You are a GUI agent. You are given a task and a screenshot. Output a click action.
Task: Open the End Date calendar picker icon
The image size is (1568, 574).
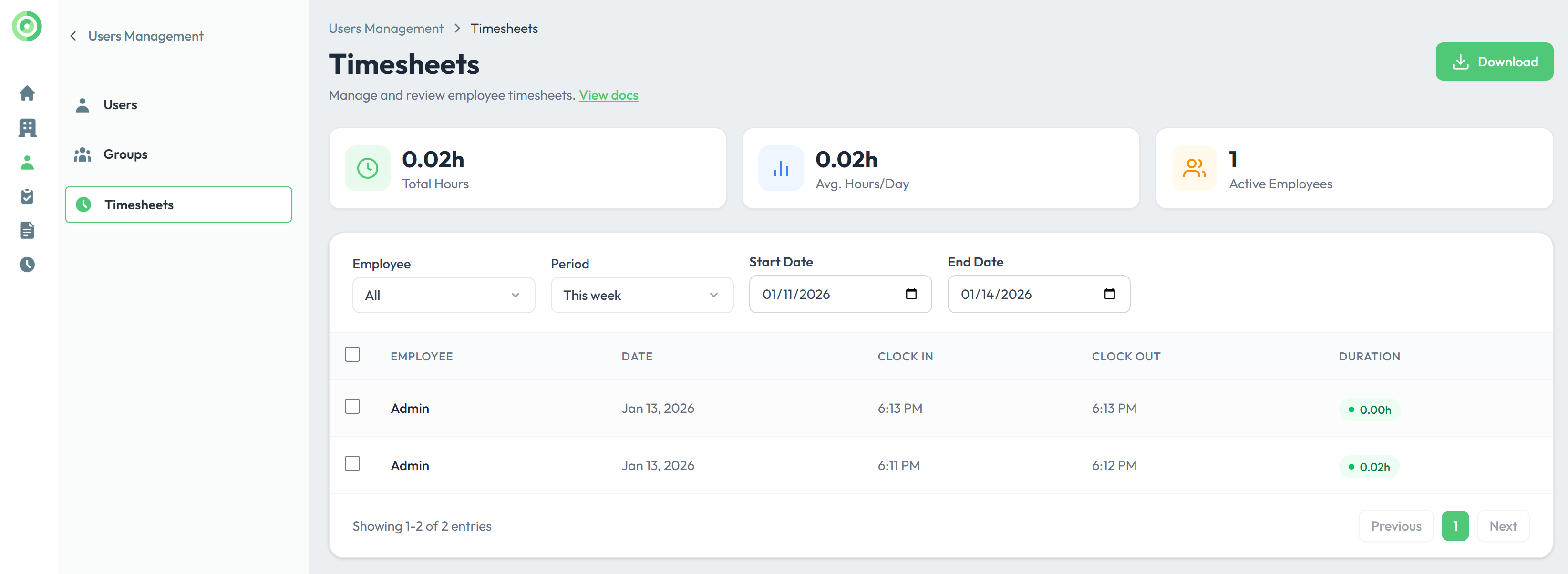1109,295
